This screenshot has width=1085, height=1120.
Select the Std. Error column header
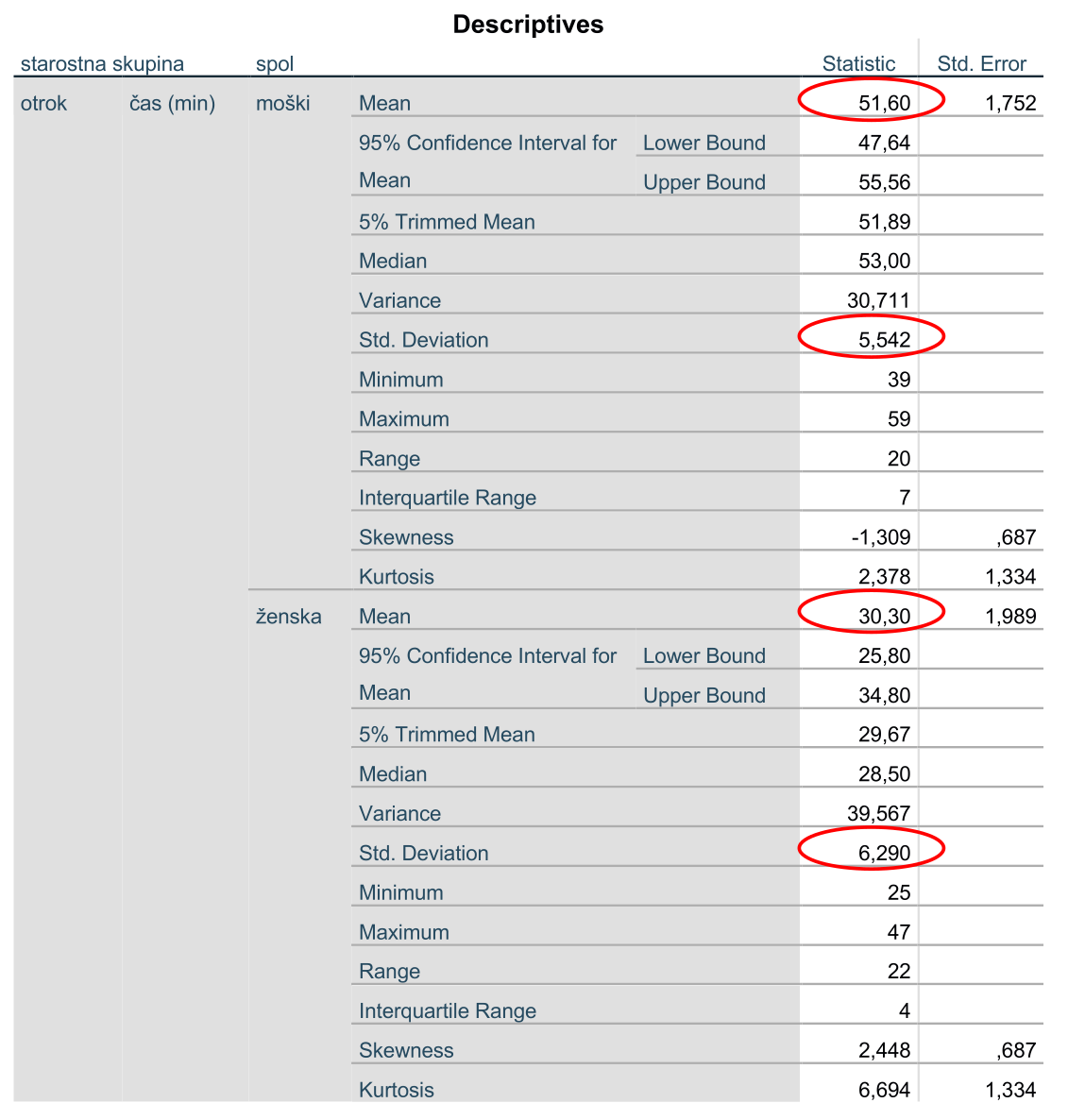(x=981, y=63)
